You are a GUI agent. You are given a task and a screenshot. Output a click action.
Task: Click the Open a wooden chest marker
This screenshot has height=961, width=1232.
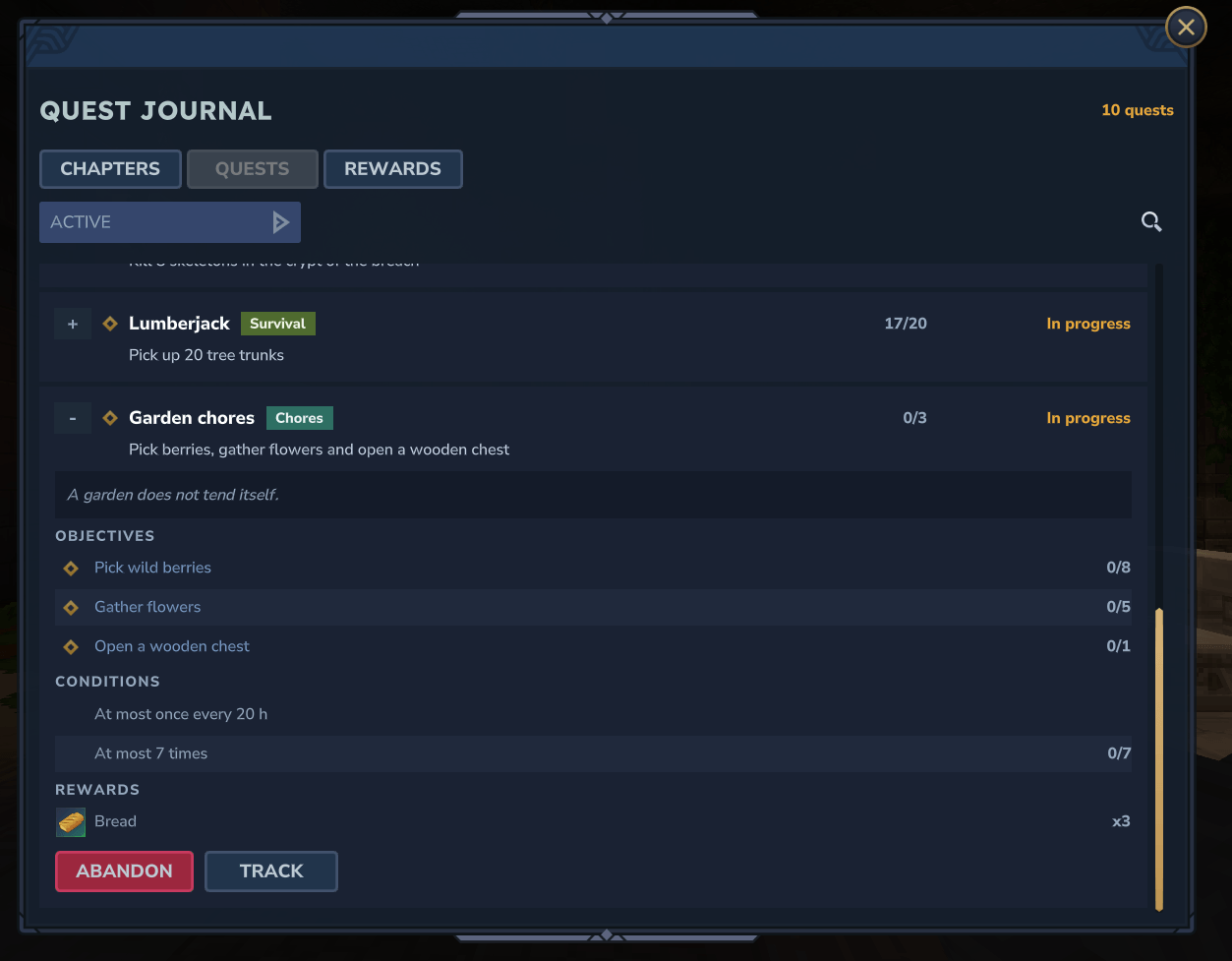71,646
